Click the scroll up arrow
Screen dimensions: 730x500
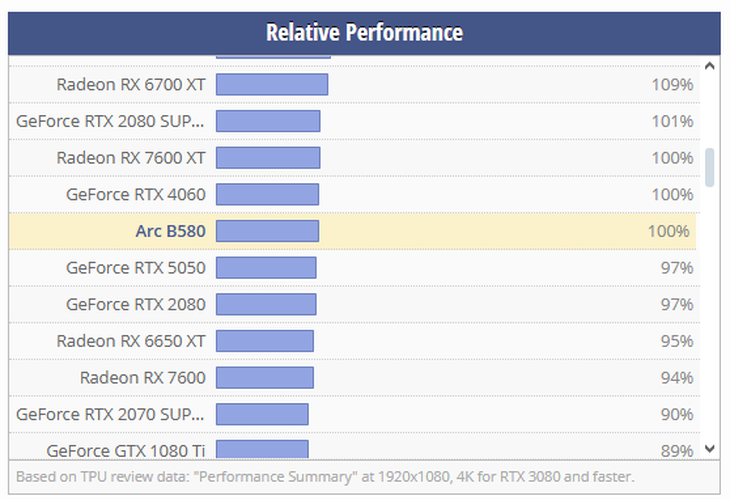[710, 66]
